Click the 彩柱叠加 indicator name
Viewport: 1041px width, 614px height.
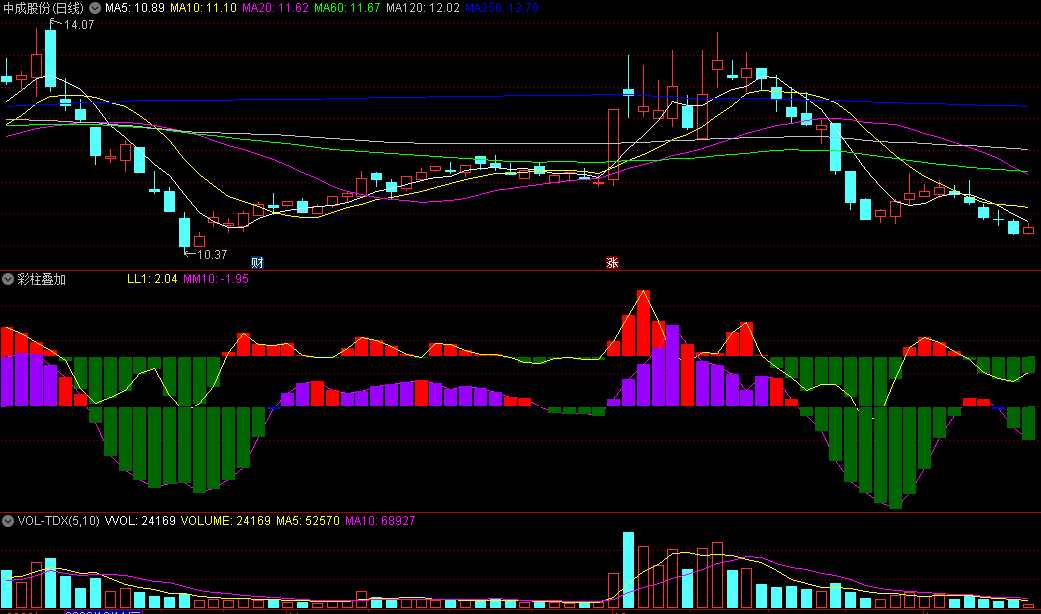click(41, 279)
